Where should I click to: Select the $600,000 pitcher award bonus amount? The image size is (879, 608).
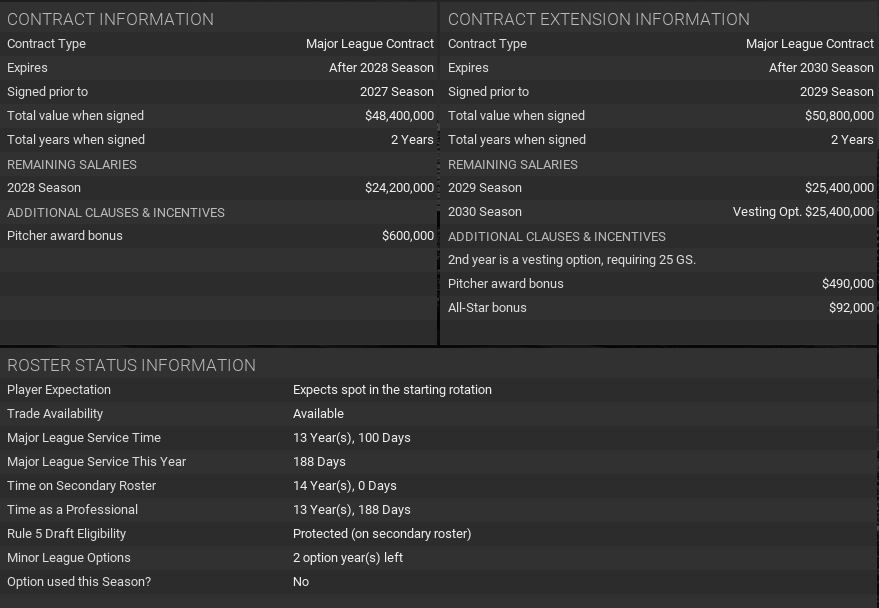pos(408,236)
